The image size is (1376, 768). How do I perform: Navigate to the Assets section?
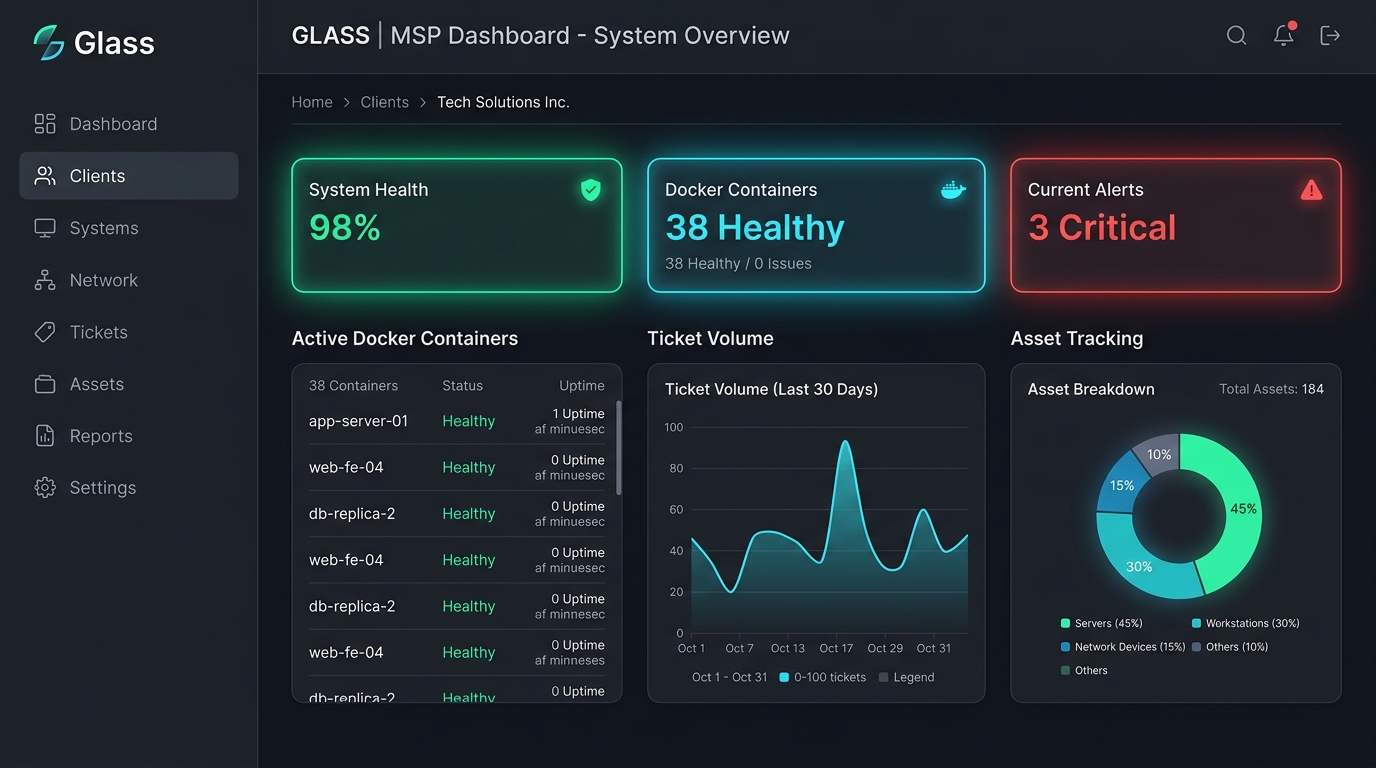point(129,384)
